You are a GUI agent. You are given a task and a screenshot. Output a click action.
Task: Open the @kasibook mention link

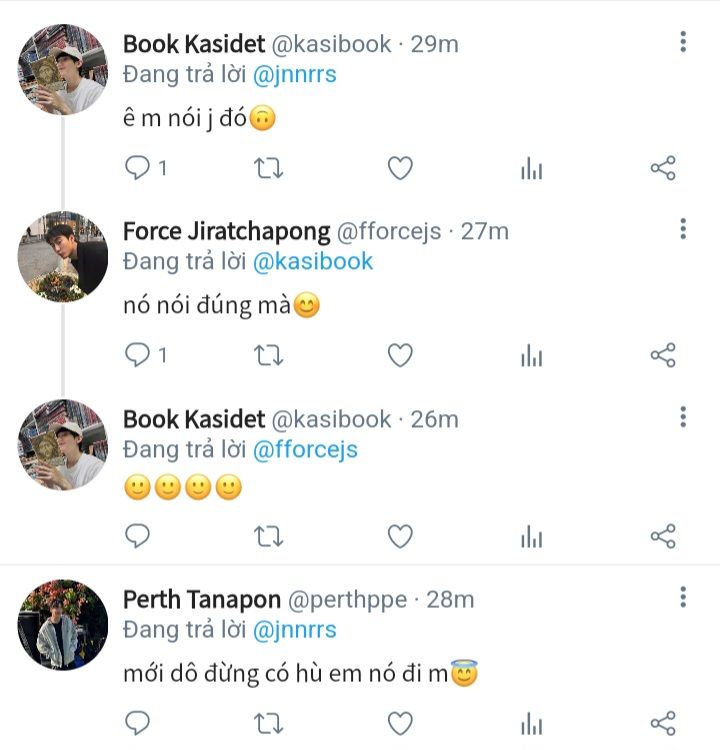pyautogui.click(x=313, y=261)
